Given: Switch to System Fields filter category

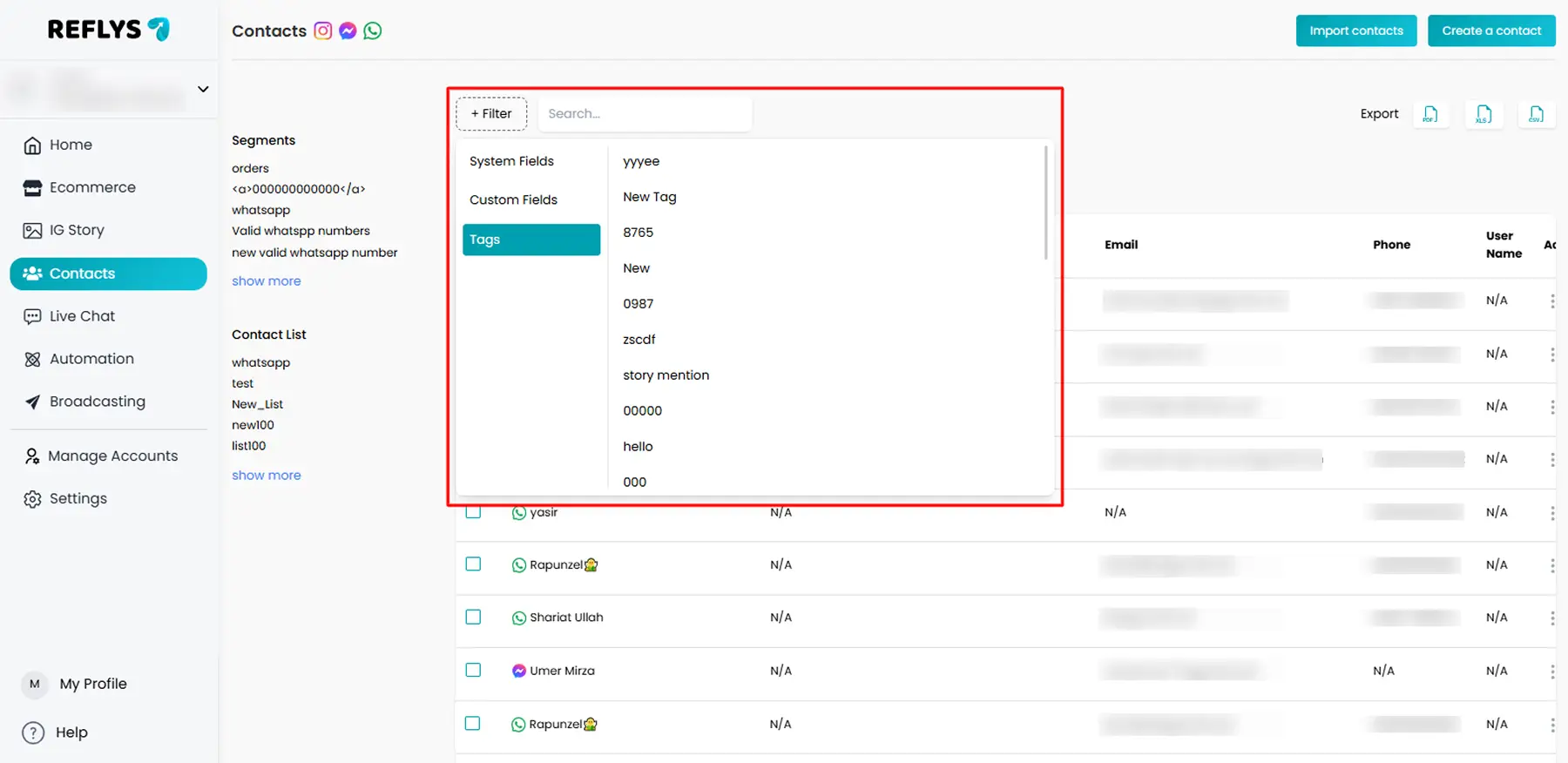Looking at the screenshot, I should (511, 161).
